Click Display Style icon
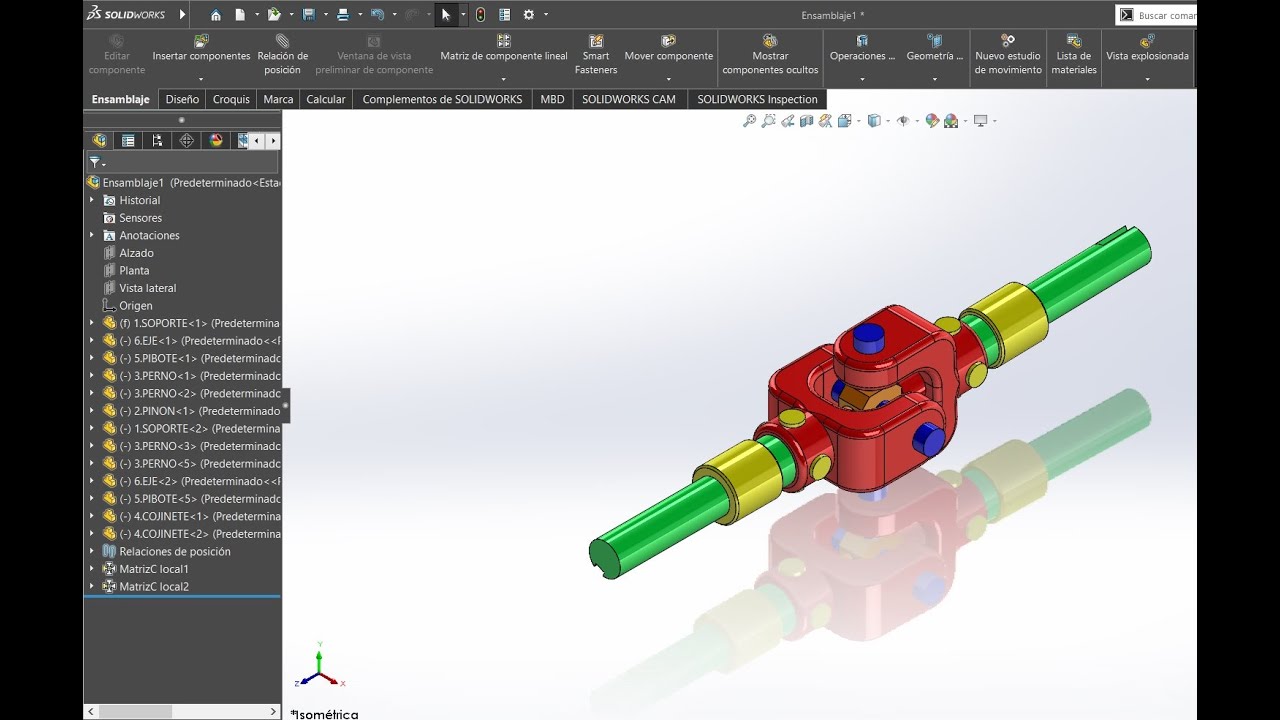The width and height of the screenshot is (1280, 720). point(874,121)
